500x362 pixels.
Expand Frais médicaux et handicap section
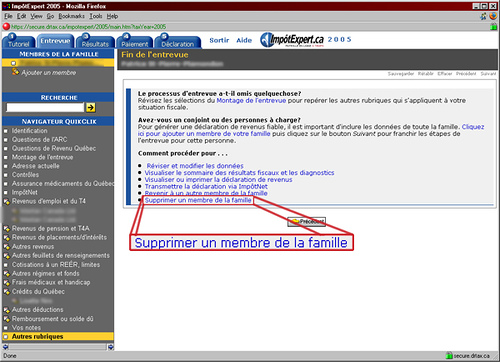pos(6,282)
